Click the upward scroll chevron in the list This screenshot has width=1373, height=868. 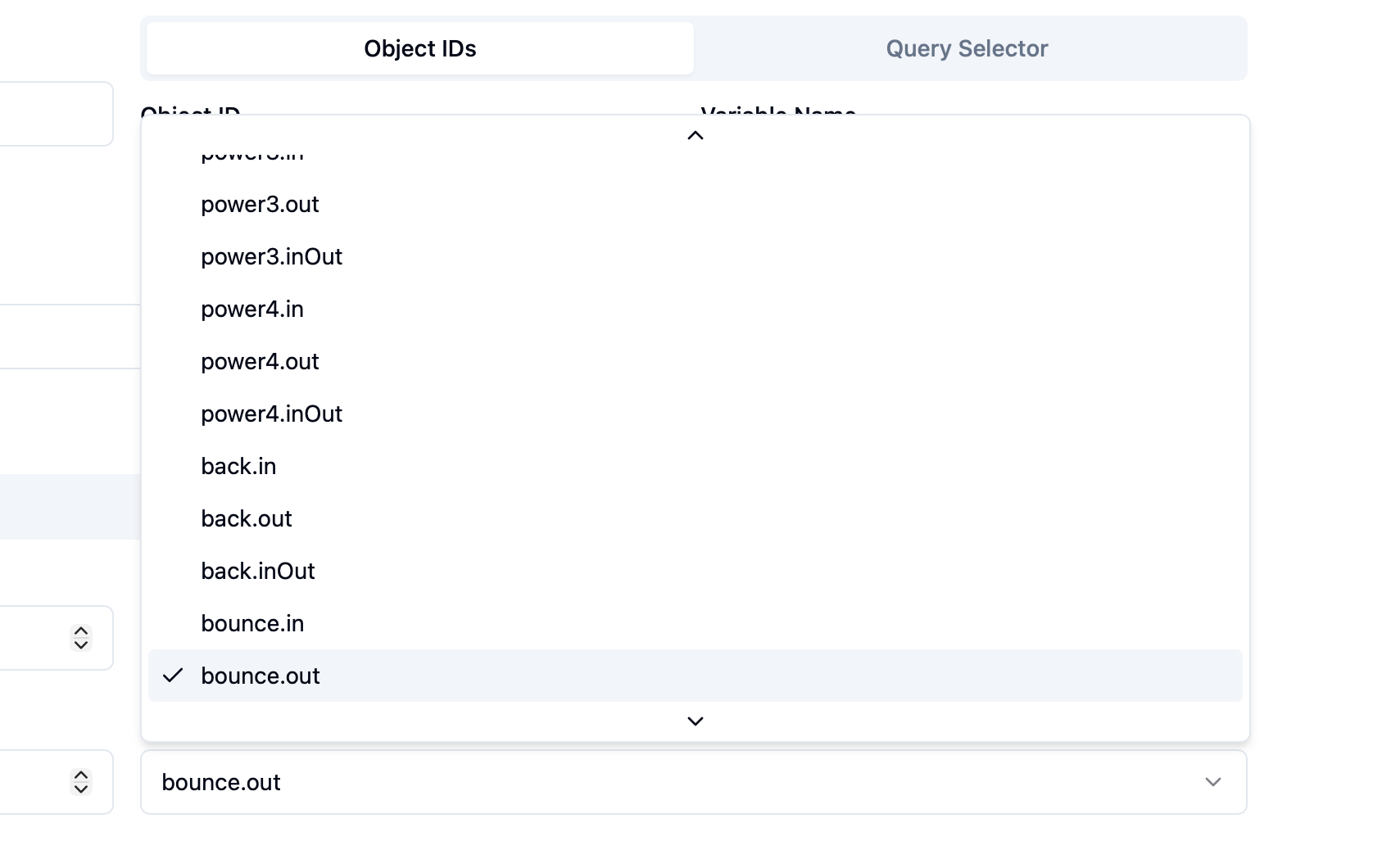695,135
